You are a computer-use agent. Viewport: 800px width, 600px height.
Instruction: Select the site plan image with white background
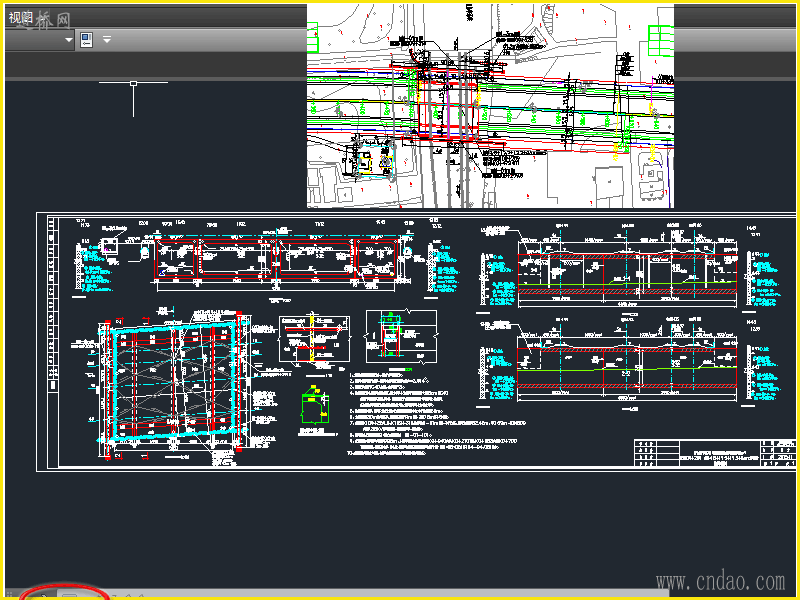490,106
